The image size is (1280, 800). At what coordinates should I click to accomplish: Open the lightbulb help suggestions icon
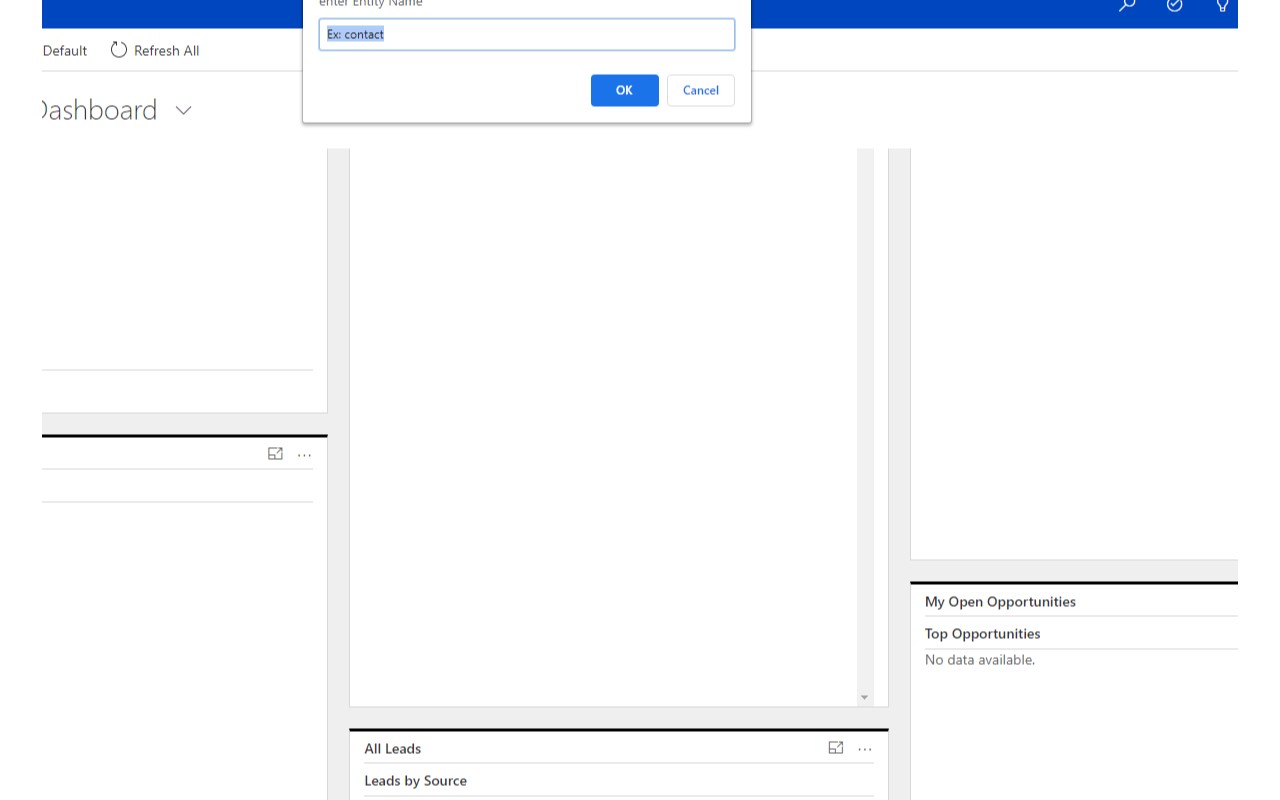tap(1222, 6)
